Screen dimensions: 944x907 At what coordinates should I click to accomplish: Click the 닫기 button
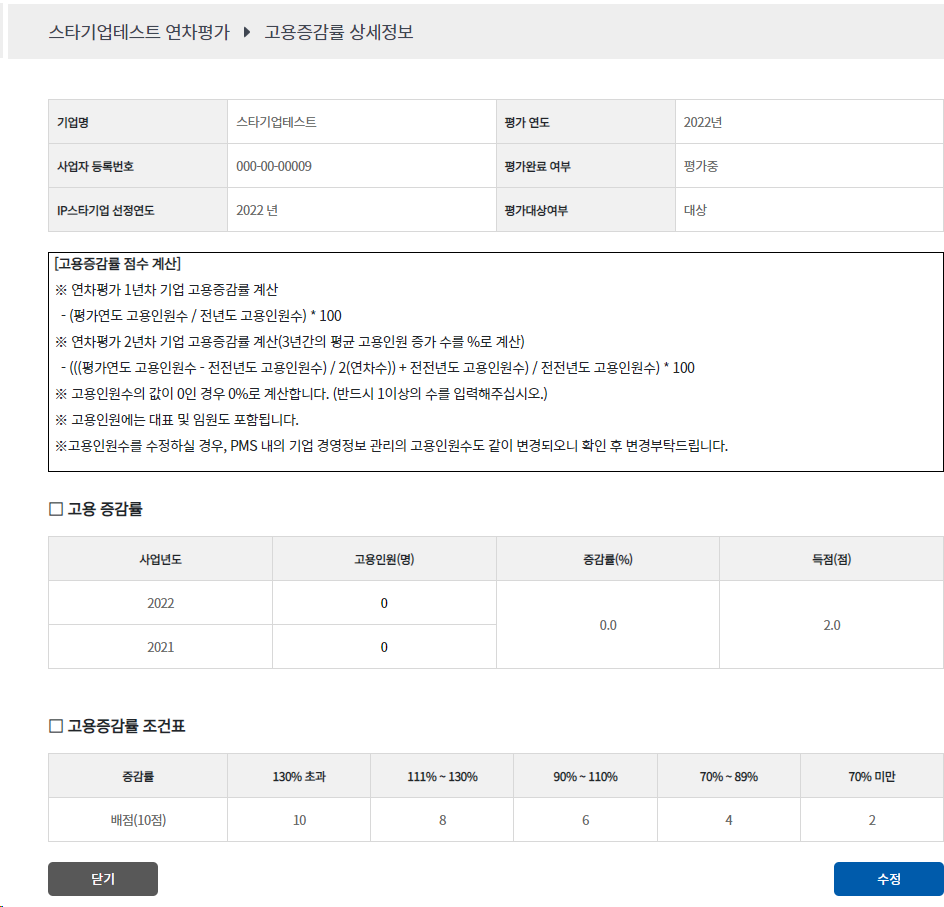coord(102,879)
